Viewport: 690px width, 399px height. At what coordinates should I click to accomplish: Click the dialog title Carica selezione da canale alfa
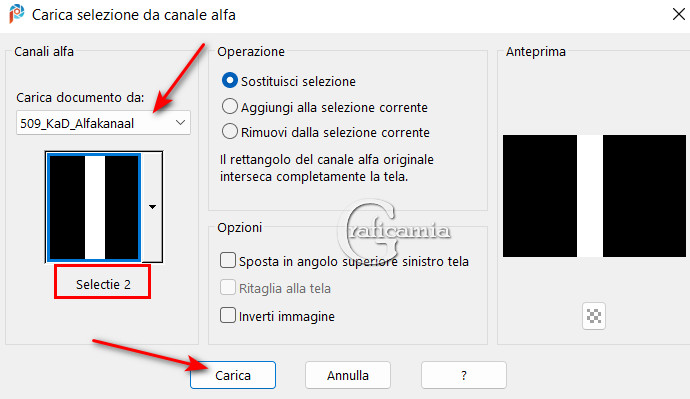pos(134,15)
